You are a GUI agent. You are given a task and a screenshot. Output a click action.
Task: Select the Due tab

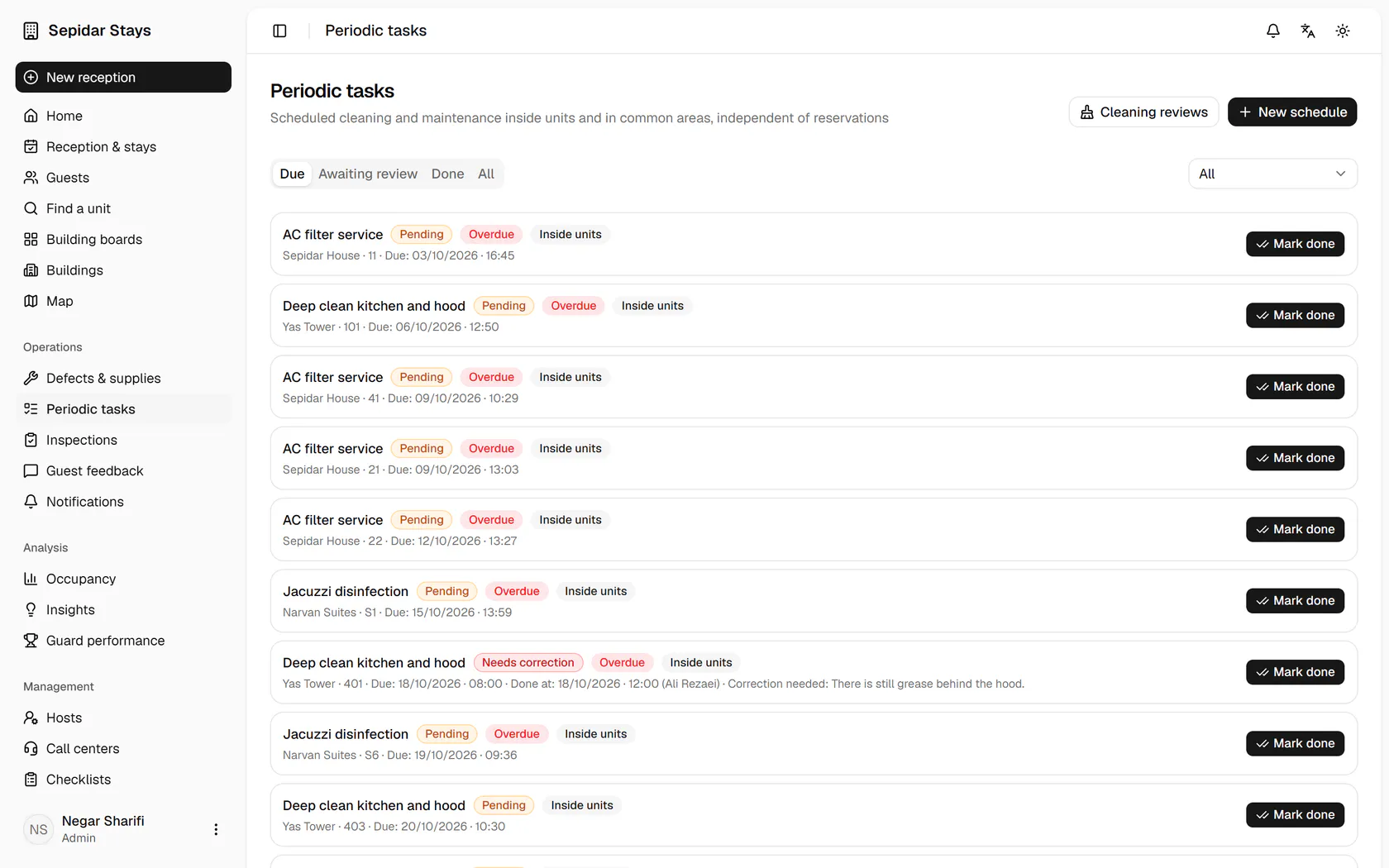(292, 174)
